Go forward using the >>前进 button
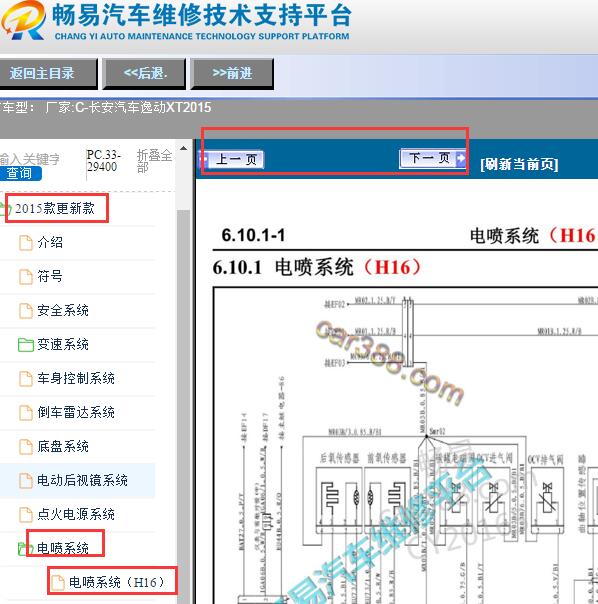Viewport: 598px width, 604px height. point(232,74)
